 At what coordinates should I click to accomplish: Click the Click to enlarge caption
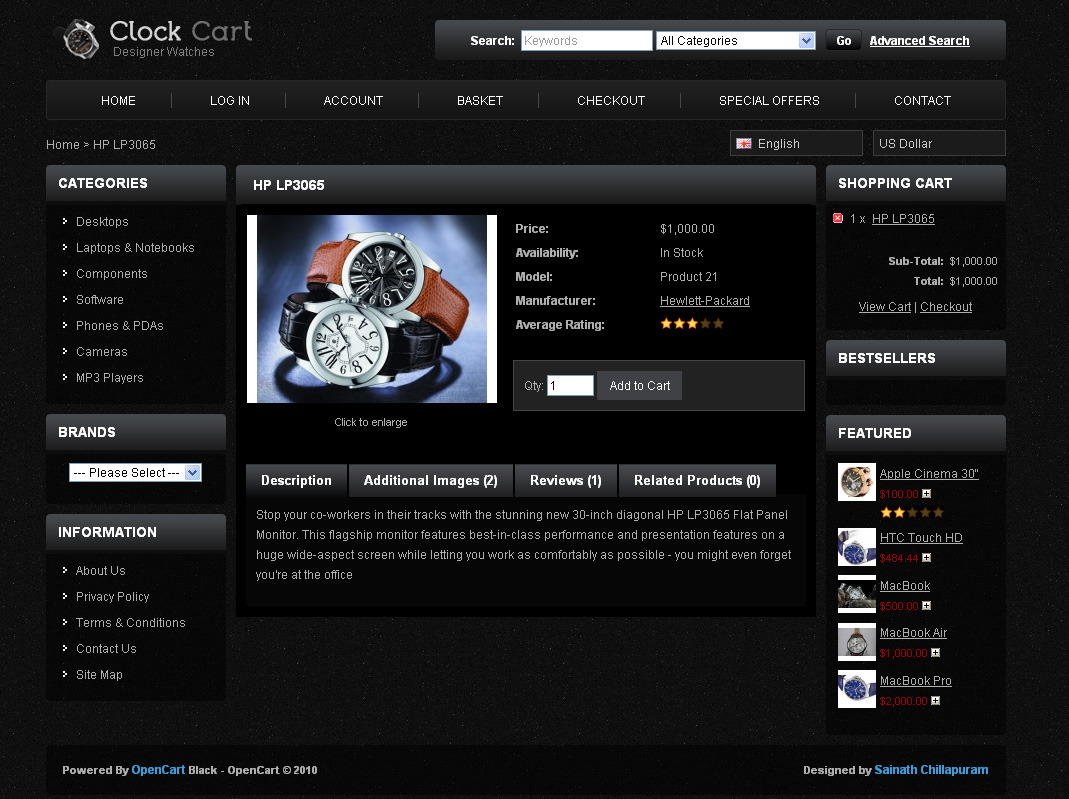(371, 423)
